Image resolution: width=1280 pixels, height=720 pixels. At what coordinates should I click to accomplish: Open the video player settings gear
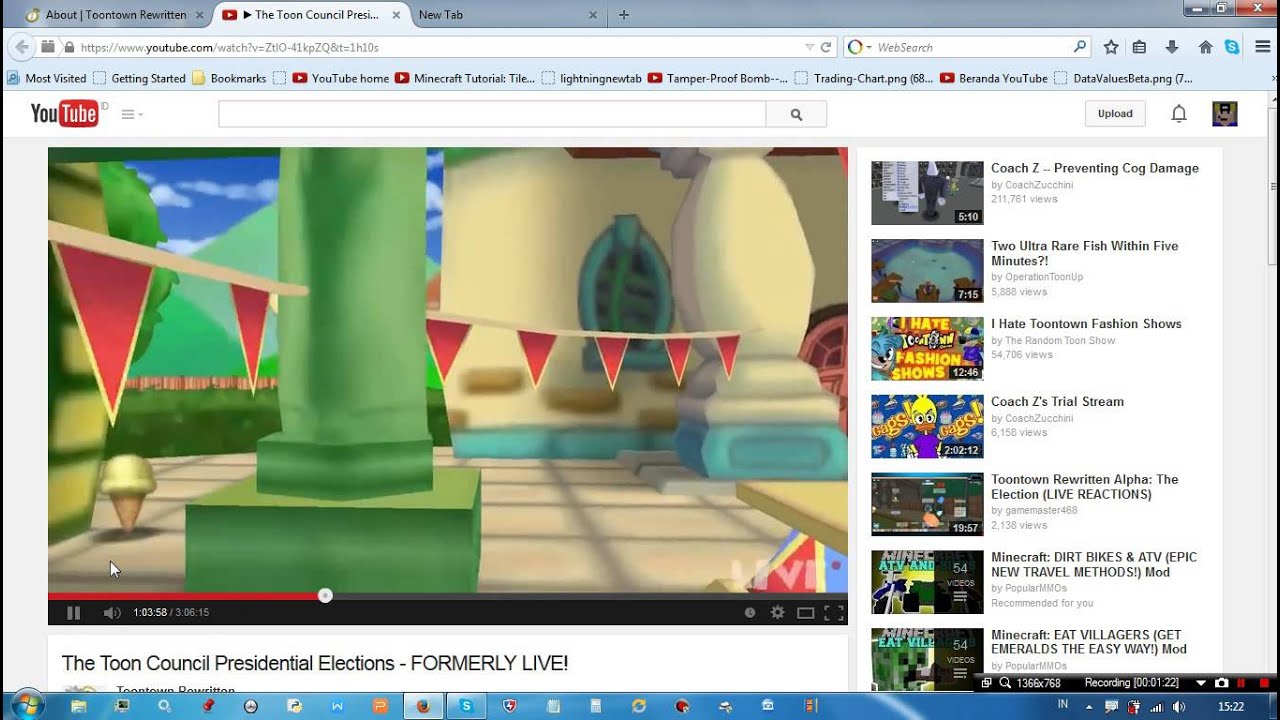777,613
